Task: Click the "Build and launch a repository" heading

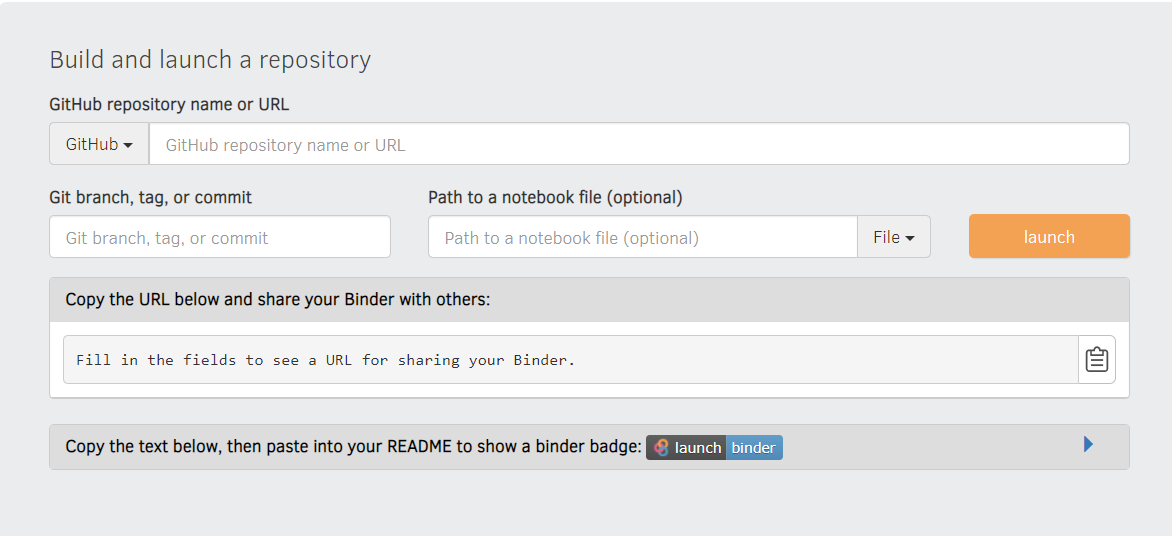Action: pos(210,60)
